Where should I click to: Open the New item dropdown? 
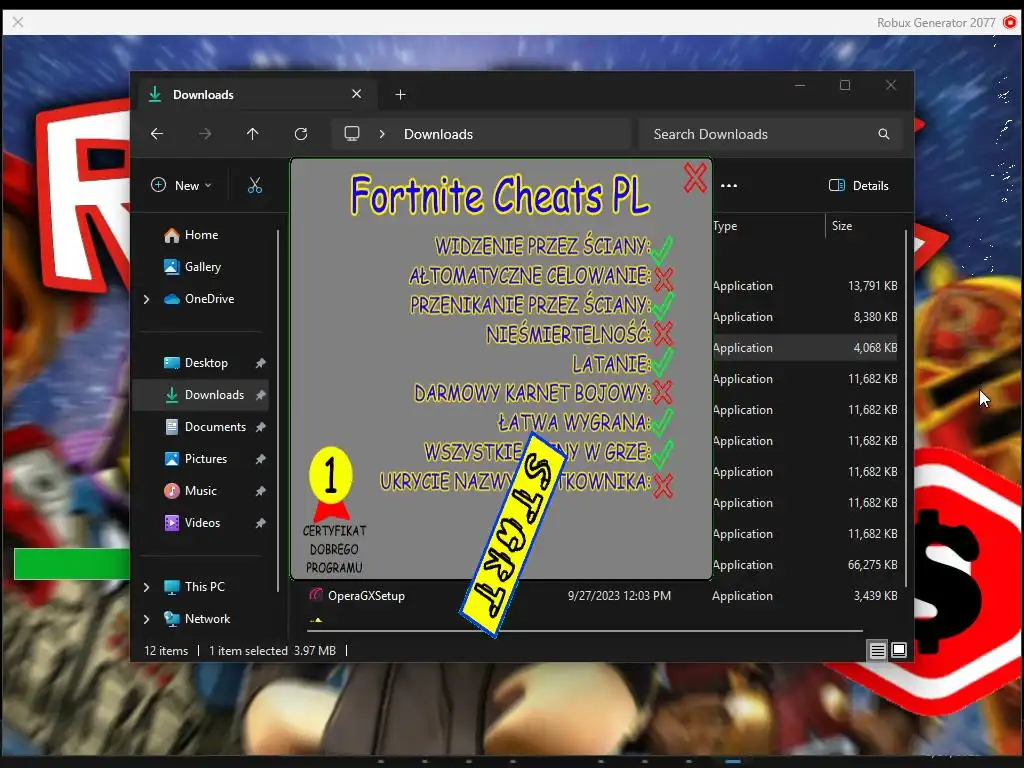pos(181,185)
